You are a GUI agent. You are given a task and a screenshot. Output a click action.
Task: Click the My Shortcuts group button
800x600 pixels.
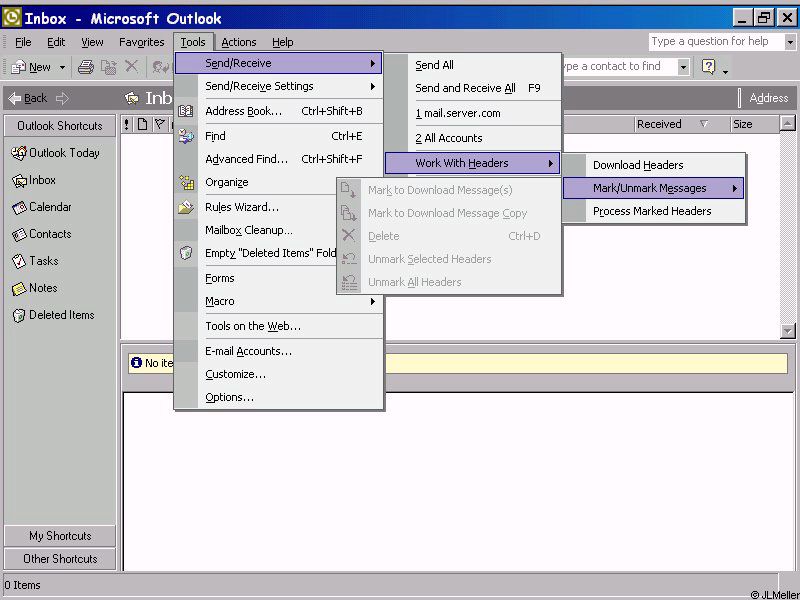[x=60, y=536]
